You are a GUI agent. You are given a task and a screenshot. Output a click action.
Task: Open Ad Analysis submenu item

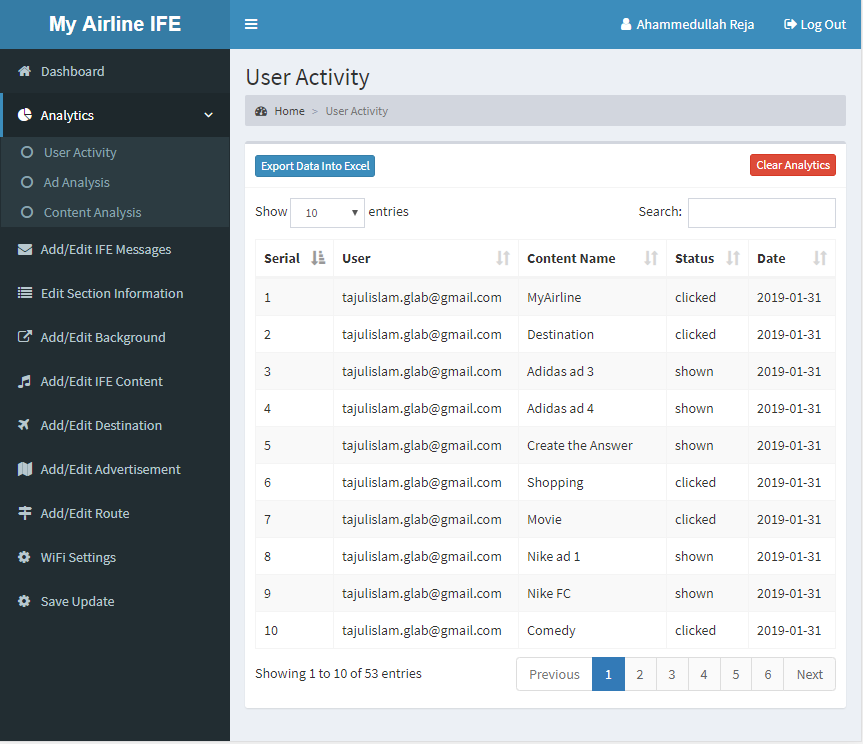(76, 183)
